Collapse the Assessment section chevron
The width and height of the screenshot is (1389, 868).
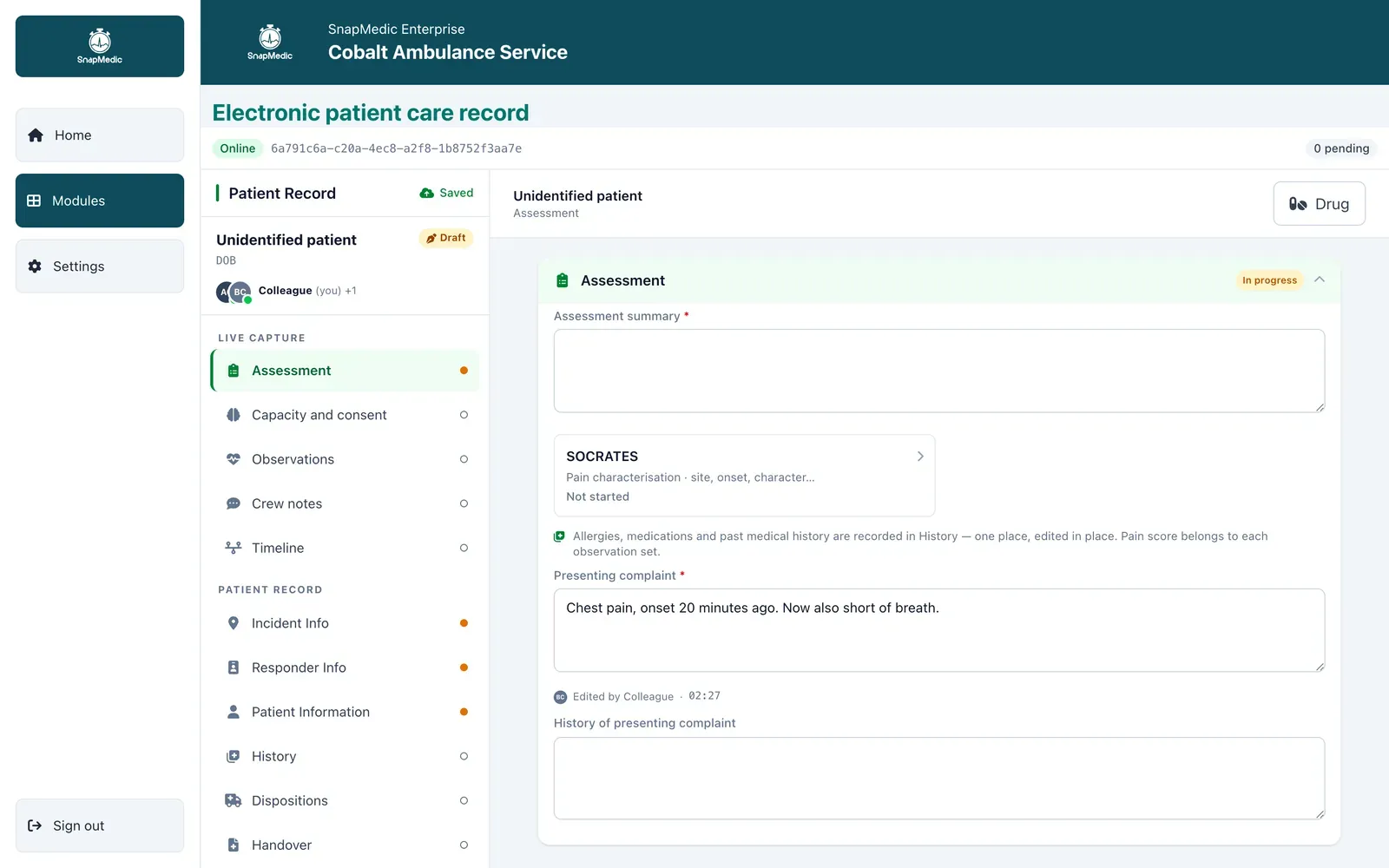pyautogui.click(x=1320, y=279)
